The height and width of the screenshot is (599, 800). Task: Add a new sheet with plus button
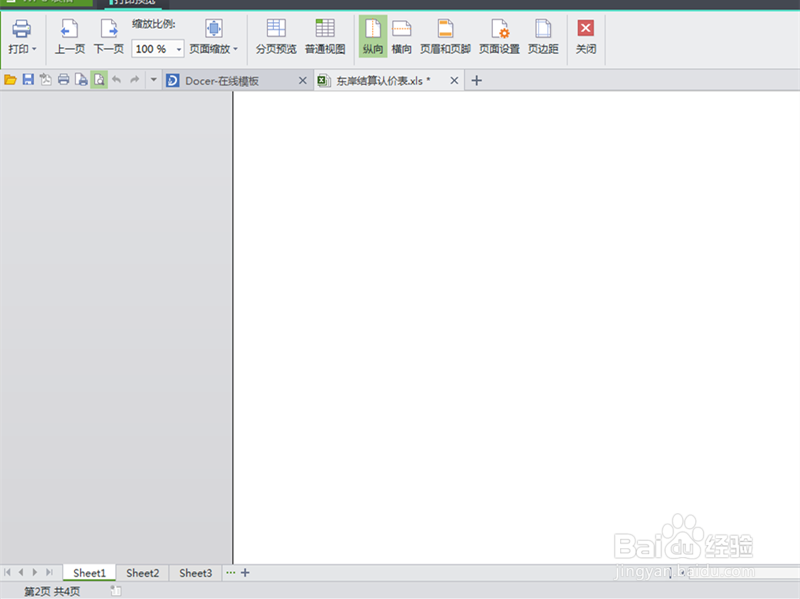245,572
